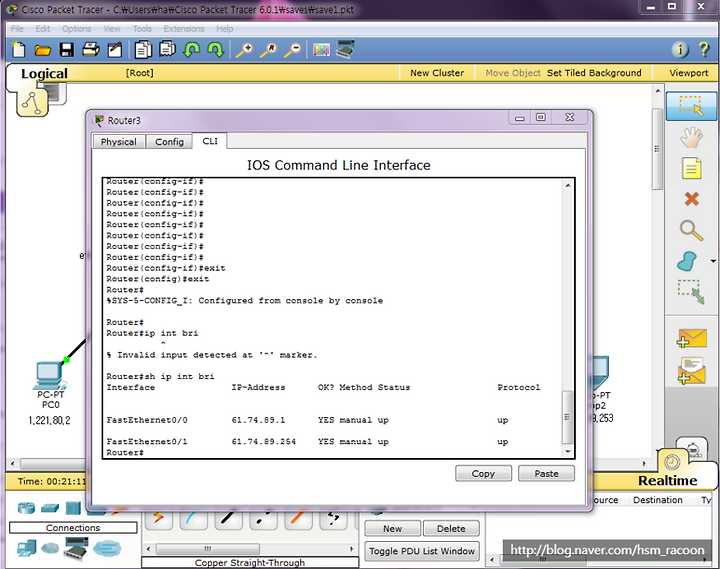Click the Network Information icon
720x569 pixels.
click(x=680, y=49)
